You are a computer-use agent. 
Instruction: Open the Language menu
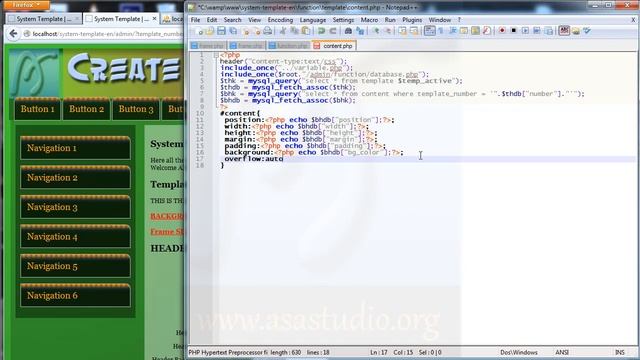(x=313, y=20)
